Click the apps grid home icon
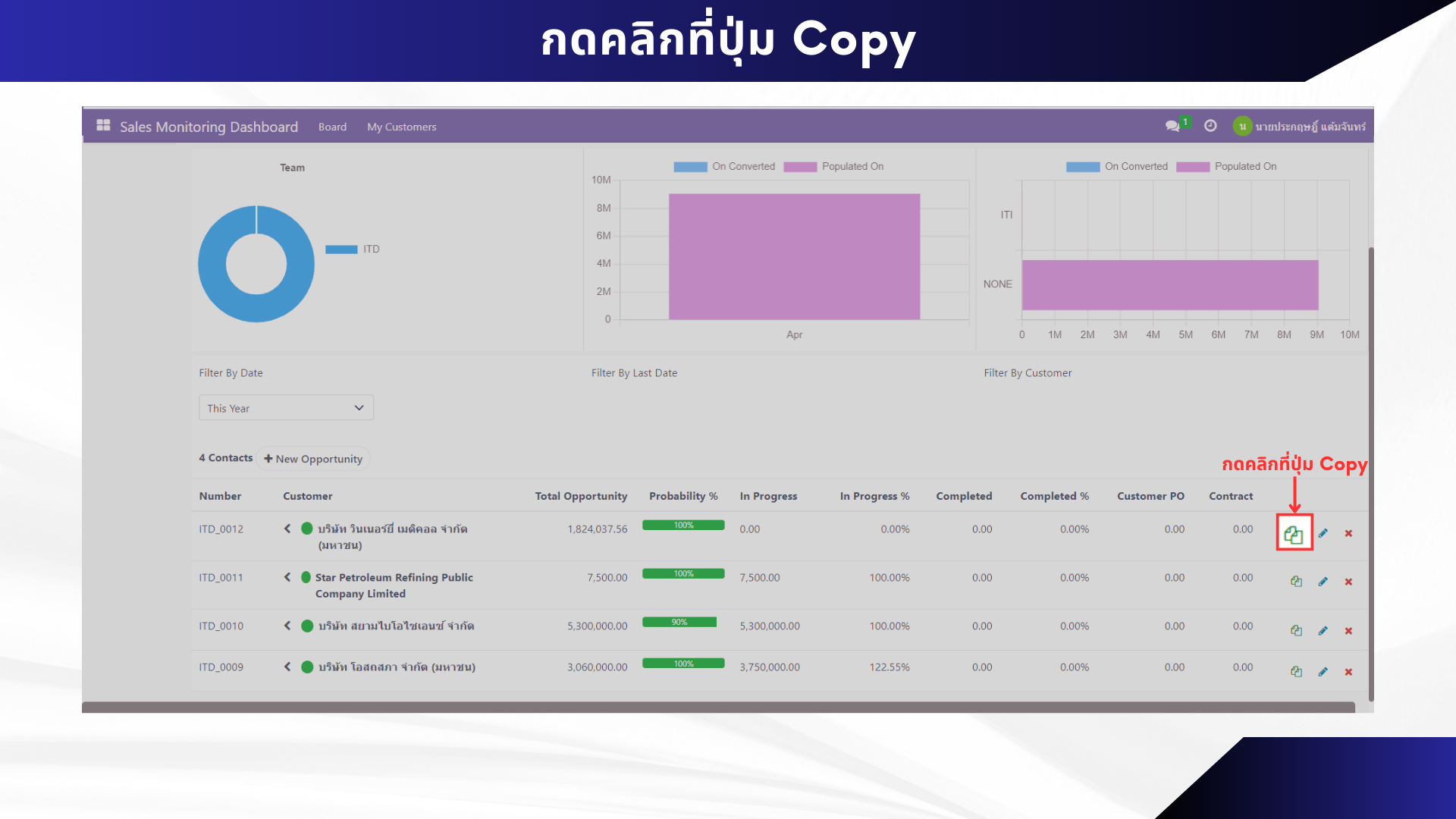1456x819 pixels. tap(103, 126)
